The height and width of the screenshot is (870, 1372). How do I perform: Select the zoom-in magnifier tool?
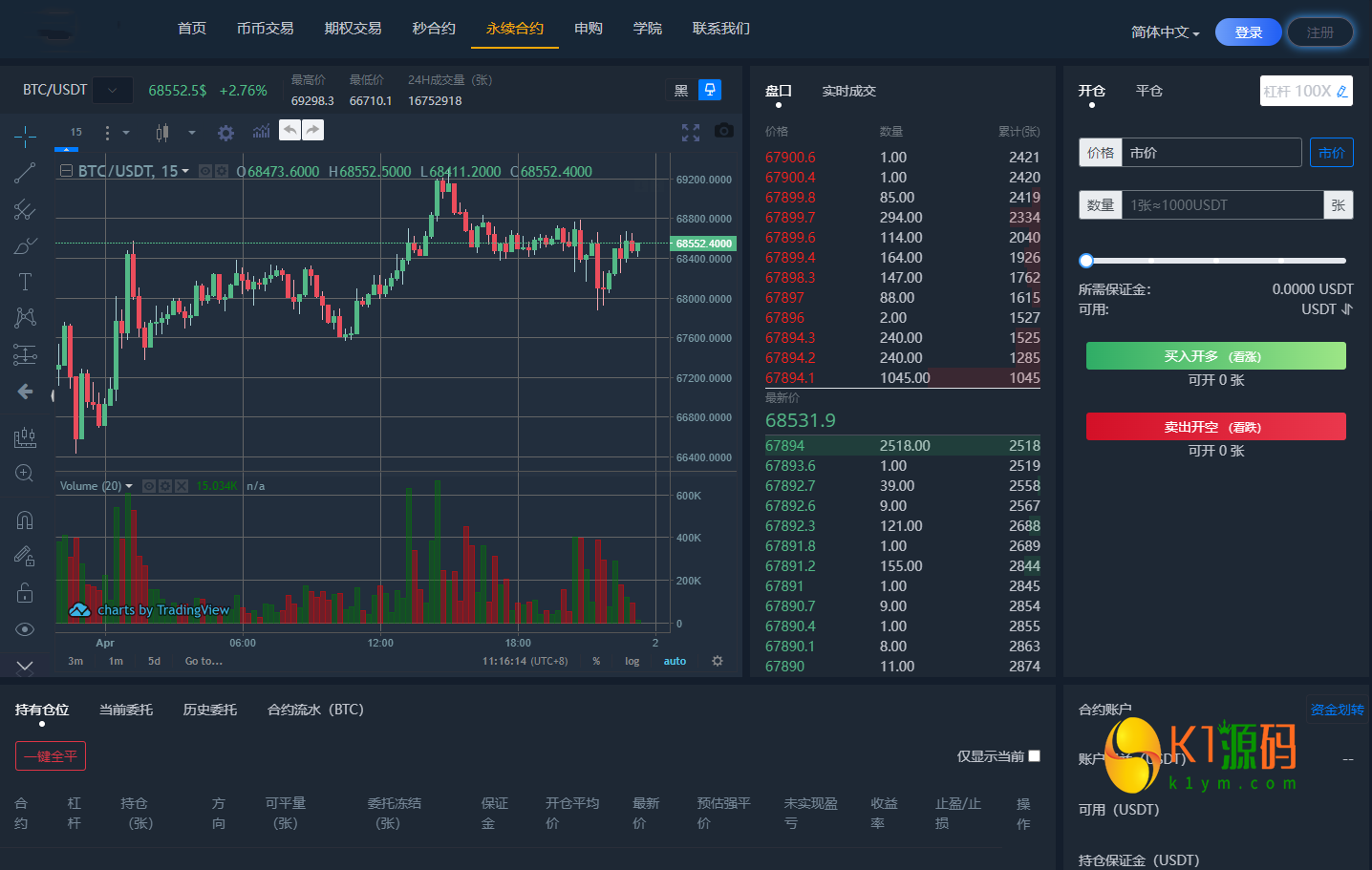pos(25,473)
